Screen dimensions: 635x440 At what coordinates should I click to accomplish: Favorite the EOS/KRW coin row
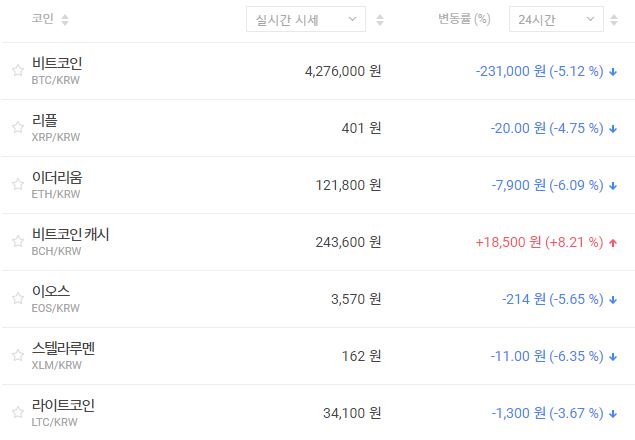coord(17,299)
